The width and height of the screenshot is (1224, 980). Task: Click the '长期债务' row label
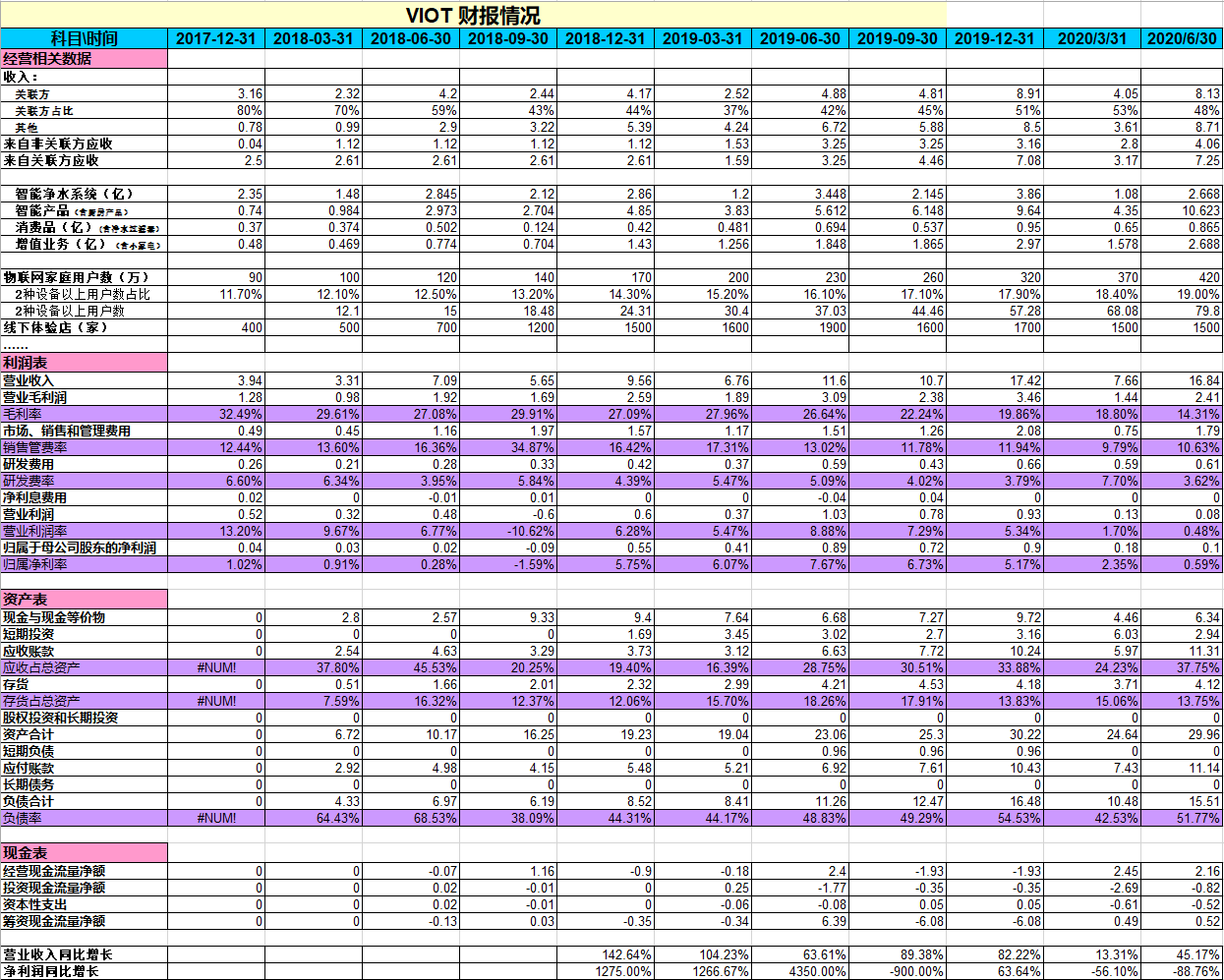29,784
